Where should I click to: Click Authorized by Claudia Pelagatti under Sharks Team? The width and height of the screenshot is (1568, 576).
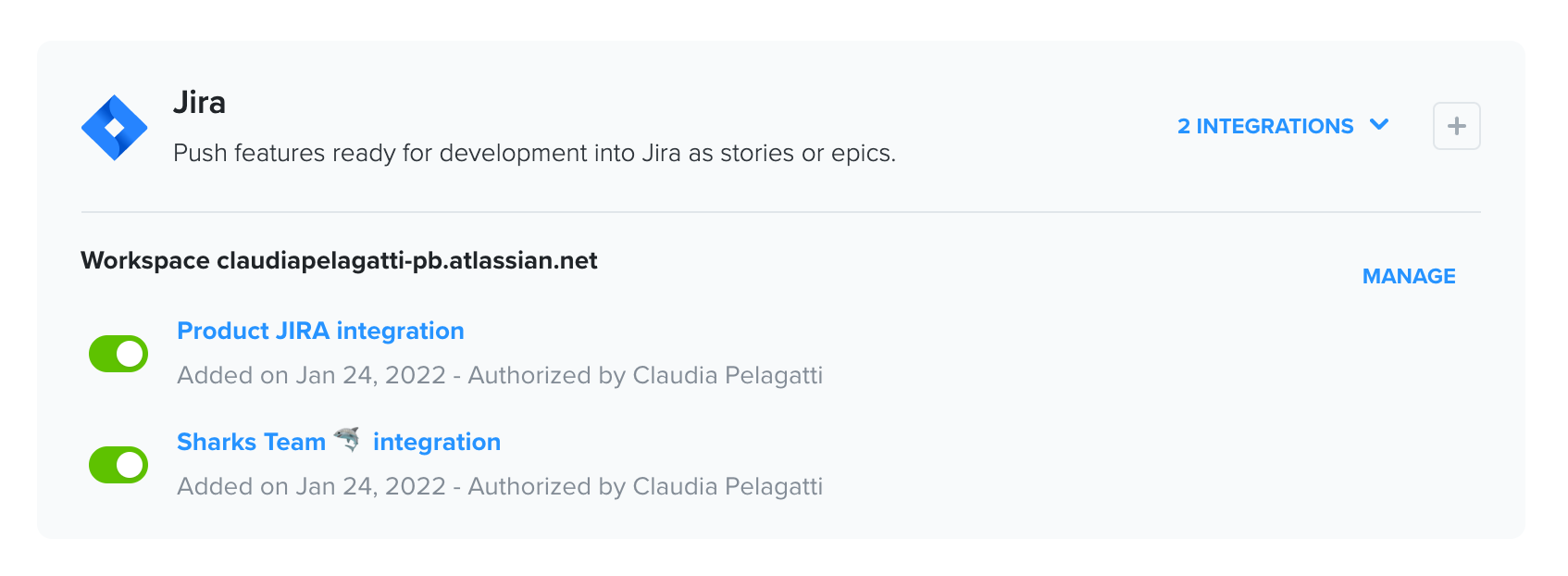point(645,486)
